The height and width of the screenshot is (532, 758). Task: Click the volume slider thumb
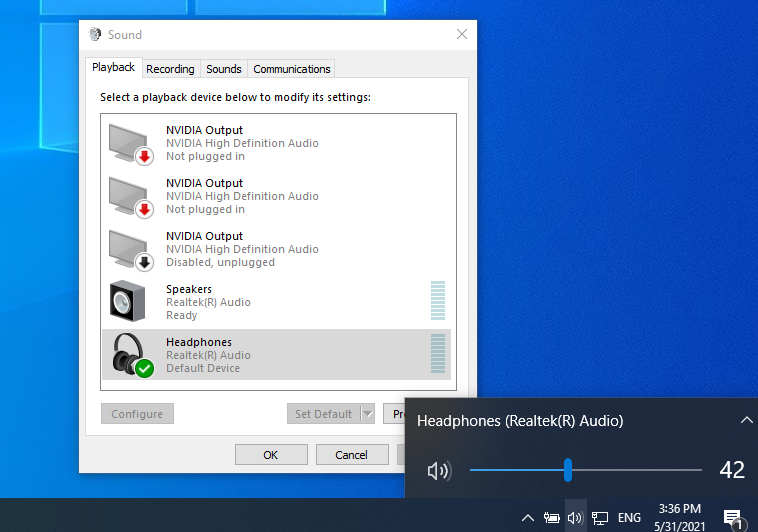coord(568,470)
